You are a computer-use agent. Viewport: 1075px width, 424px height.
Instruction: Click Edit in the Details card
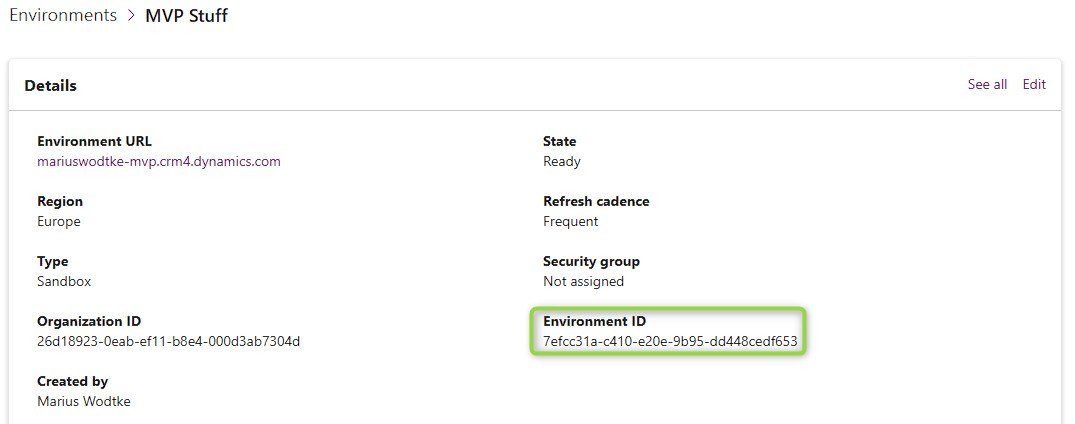(1033, 85)
